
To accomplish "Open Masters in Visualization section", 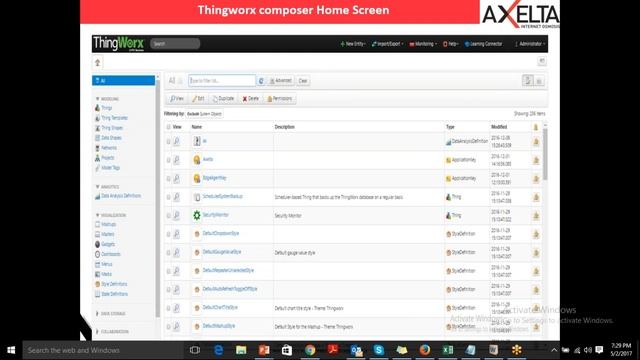I will (104, 234).
